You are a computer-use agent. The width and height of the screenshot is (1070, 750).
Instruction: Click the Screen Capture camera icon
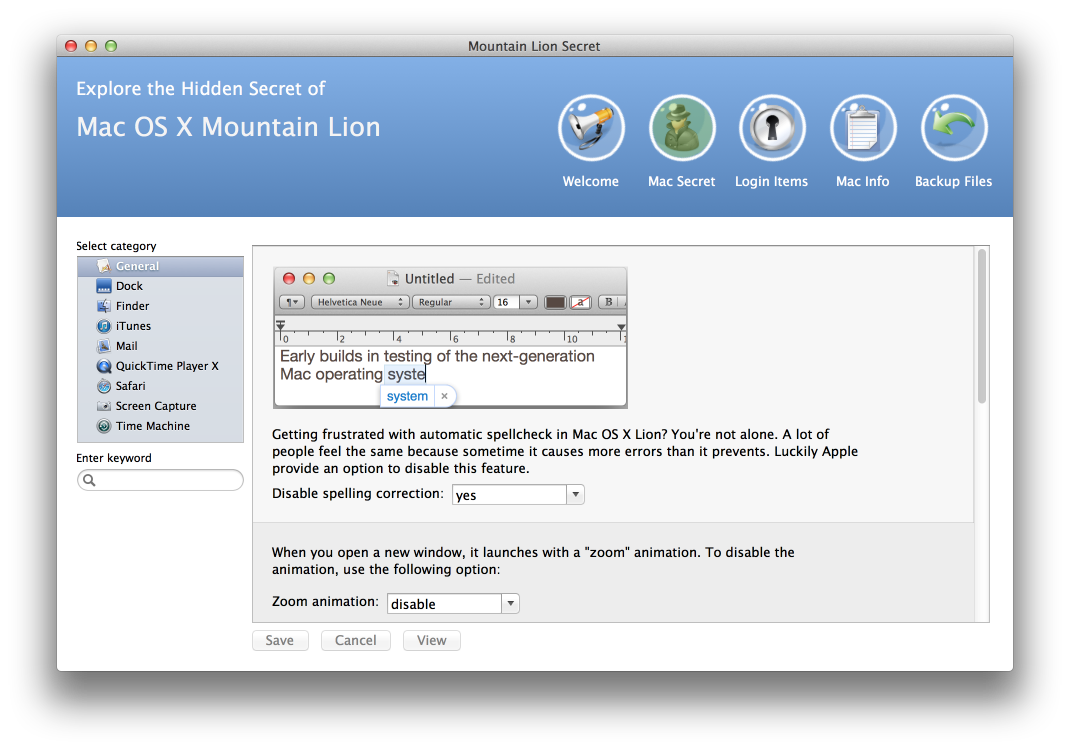pyautogui.click(x=104, y=406)
